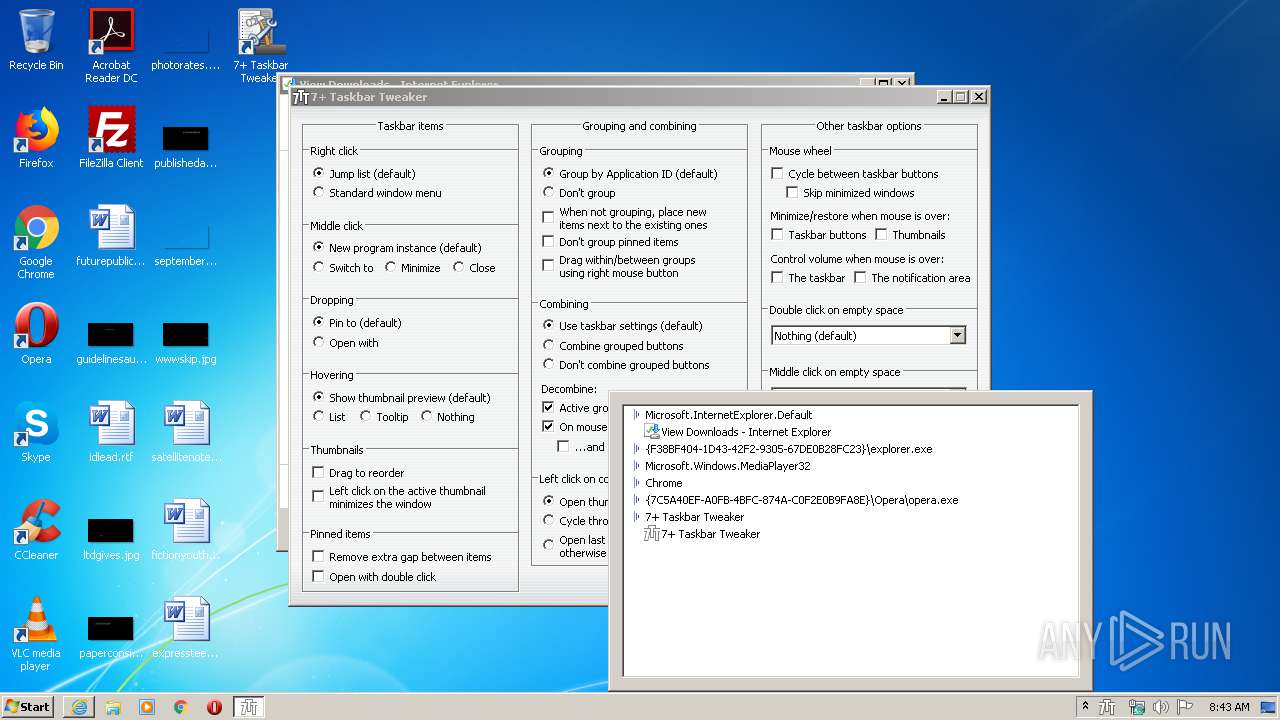
Task: Click Internet Explorer taskbar icon
Action: pos(79,707)
